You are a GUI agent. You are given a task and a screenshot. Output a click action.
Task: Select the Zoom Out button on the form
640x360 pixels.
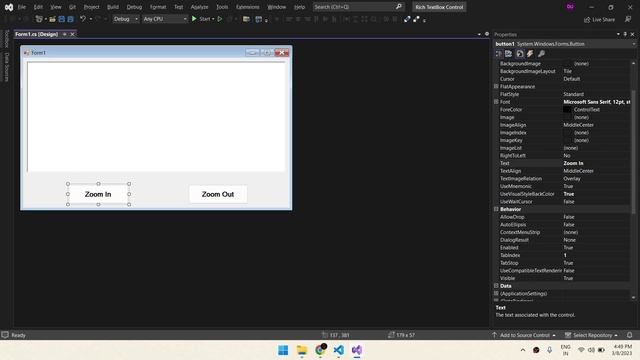(x=218, y=194)
